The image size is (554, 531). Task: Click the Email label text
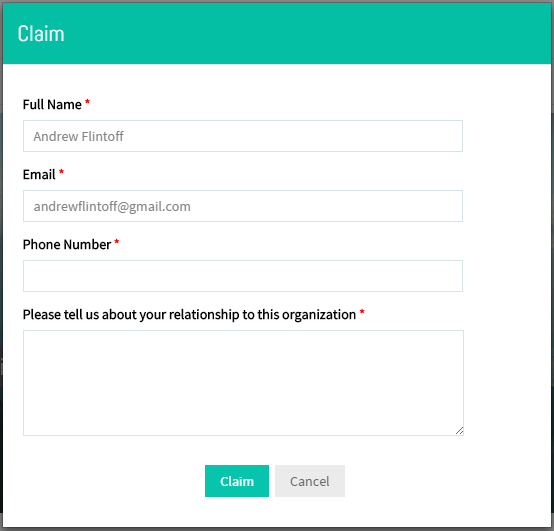[39, 175]
